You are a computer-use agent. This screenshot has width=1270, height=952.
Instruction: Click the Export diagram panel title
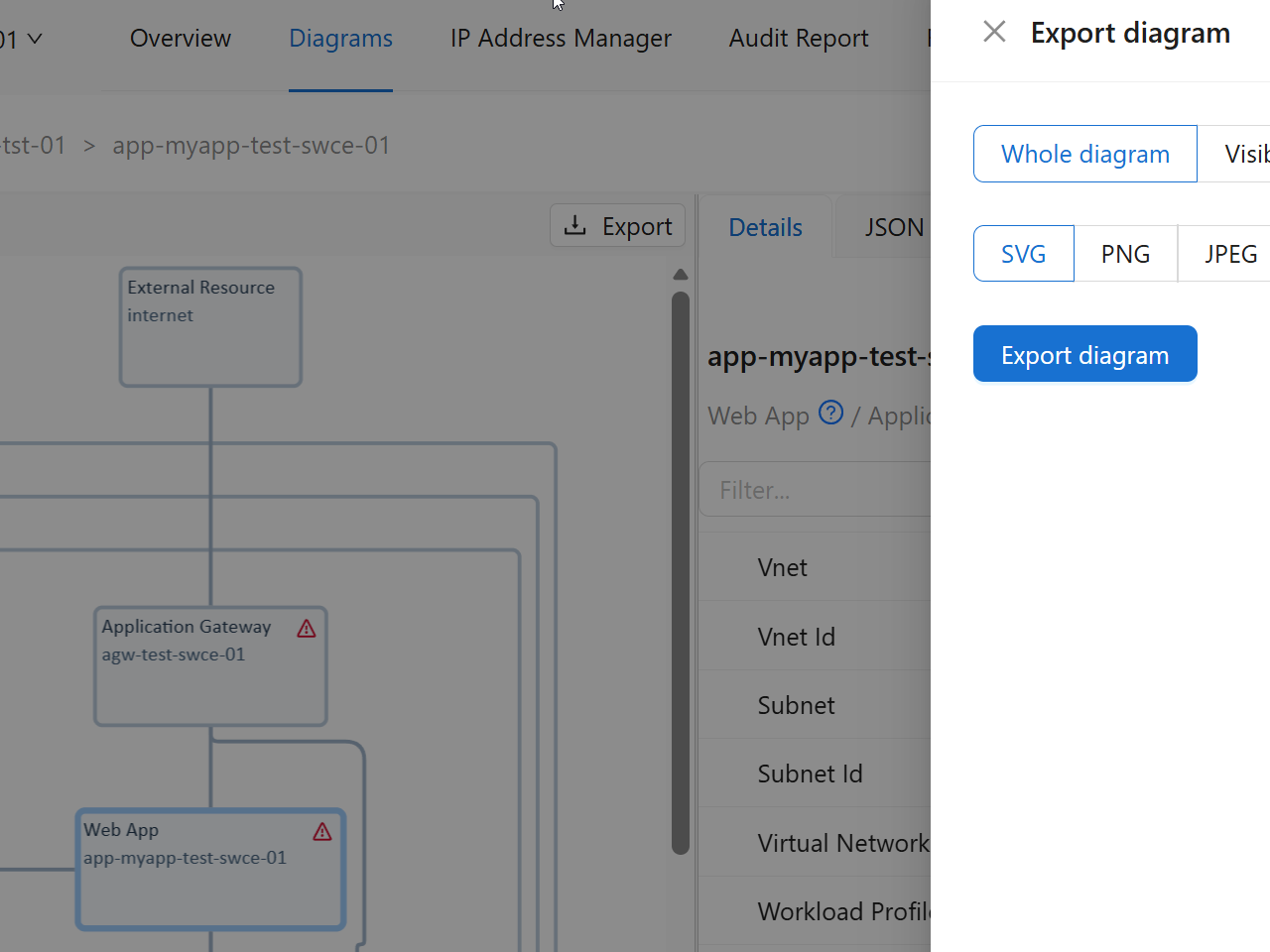pyautogui.click(x=1130, y=33)
